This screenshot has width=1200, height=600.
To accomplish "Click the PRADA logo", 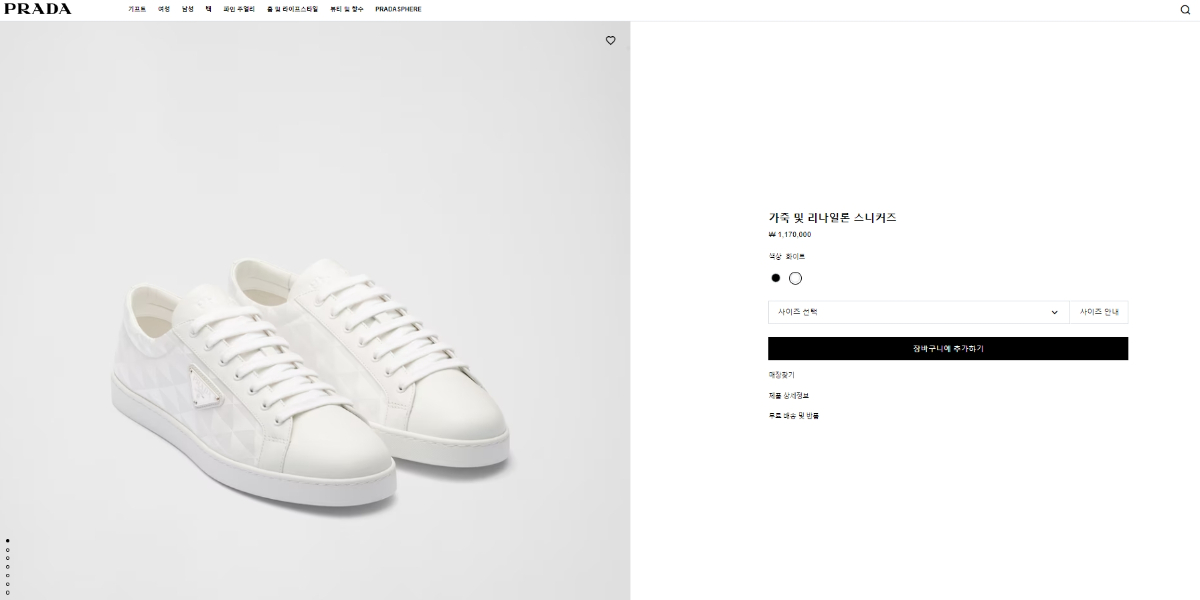I will [x=37, y=9].
